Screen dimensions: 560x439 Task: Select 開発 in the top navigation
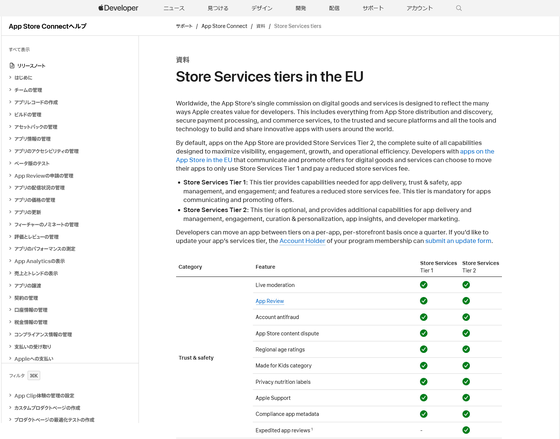pyautogui.click(x=301, y=8)
